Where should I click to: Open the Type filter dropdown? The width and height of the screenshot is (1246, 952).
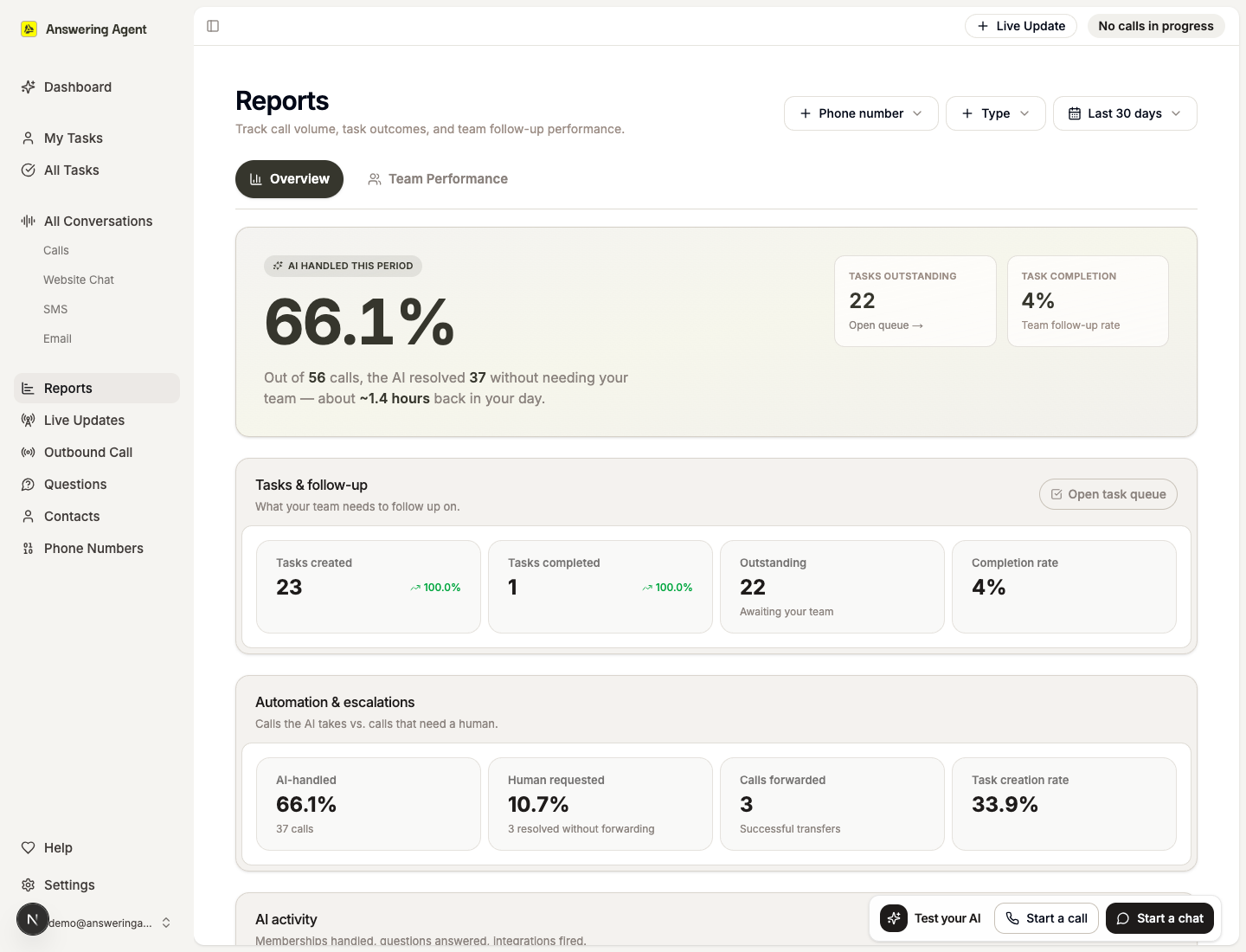pyautogui.click(x=996, y=113)
